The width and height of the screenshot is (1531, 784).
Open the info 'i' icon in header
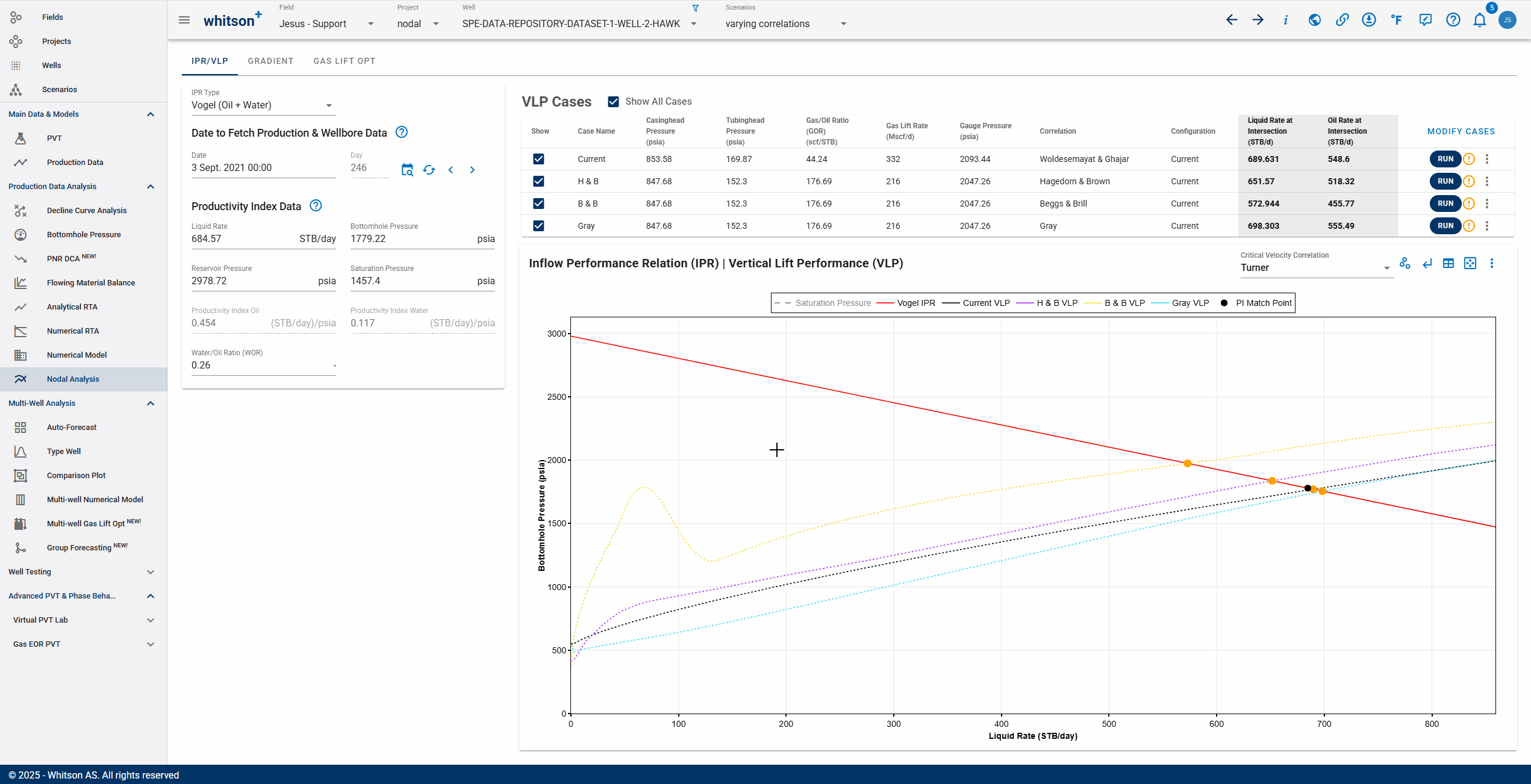tap(1286, 20)
